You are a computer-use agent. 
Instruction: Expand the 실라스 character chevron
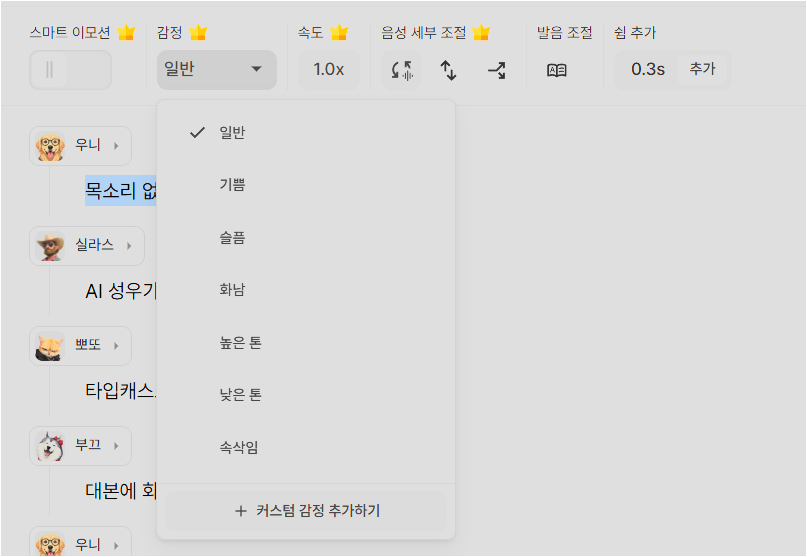pyautogui.click(x=129, y=246)
